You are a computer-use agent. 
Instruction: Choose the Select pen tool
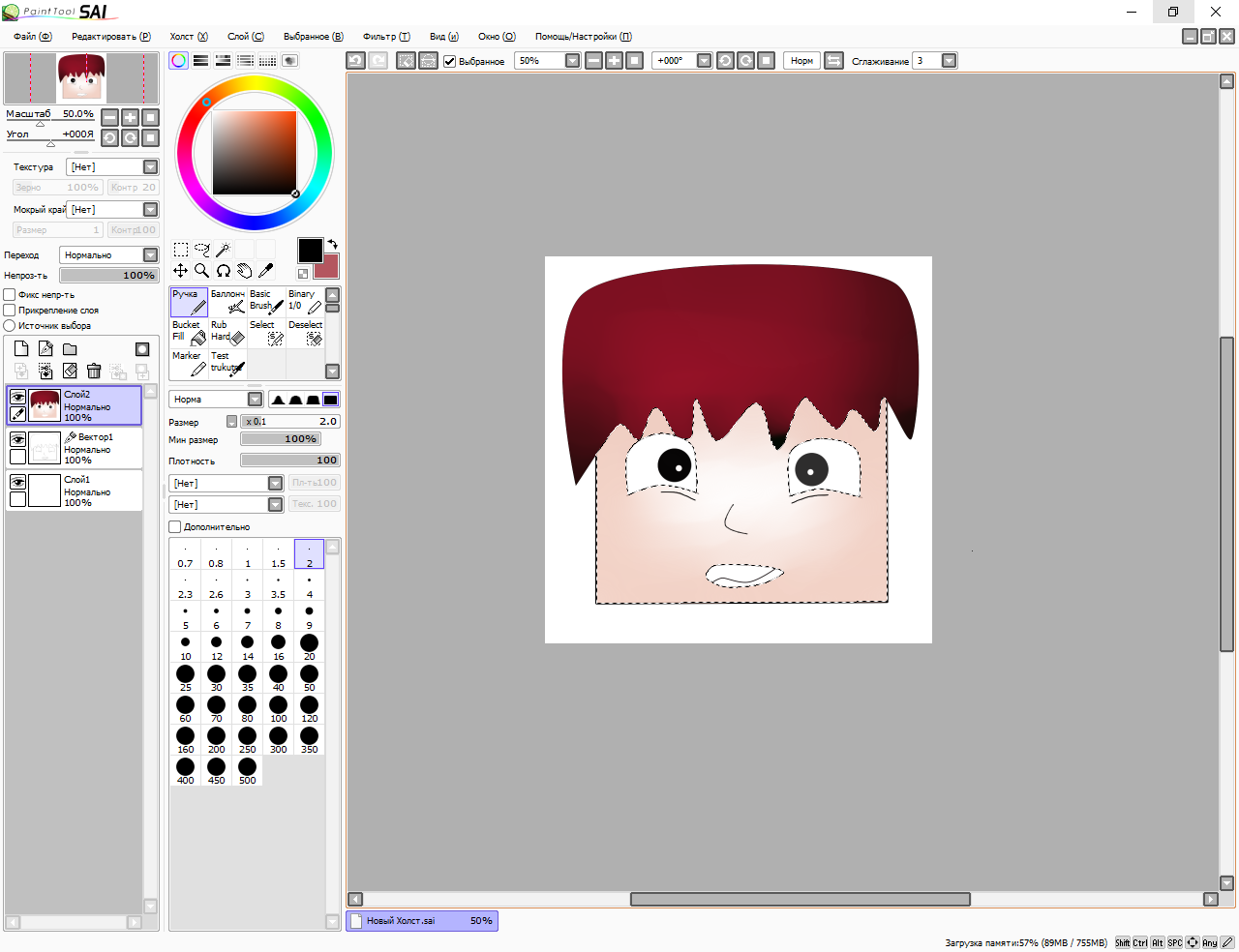[x=267, y=333]
